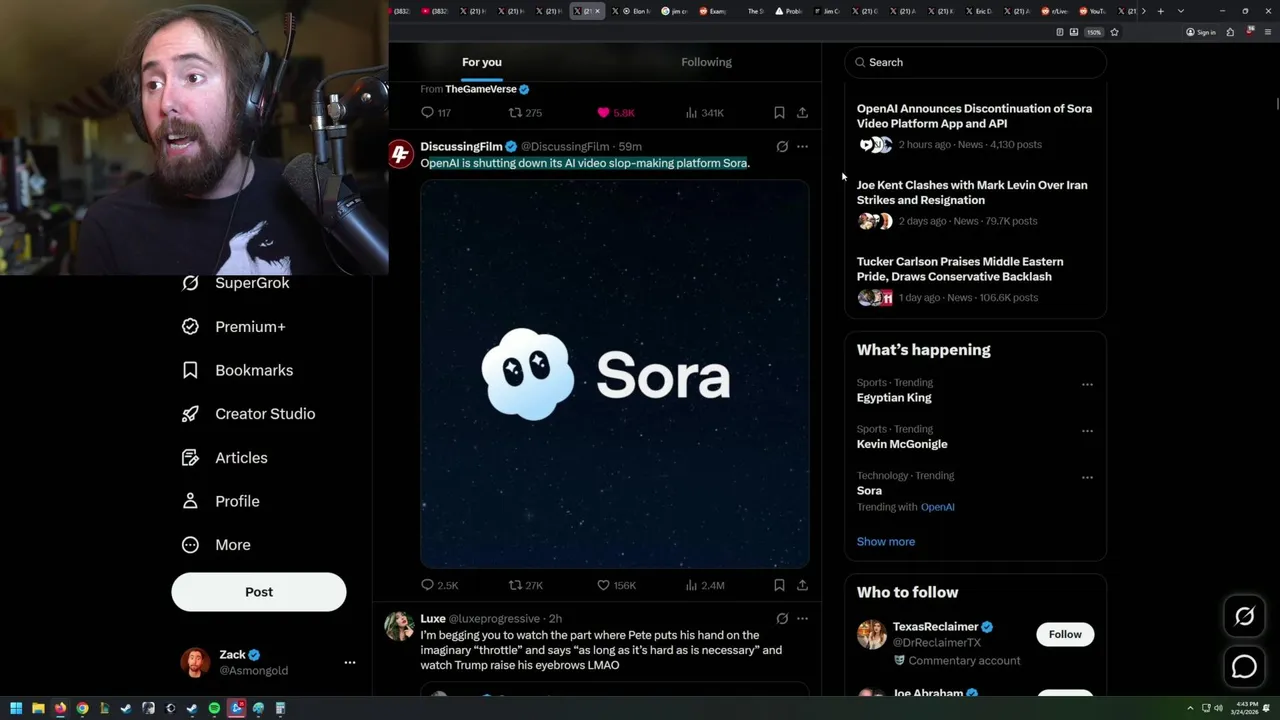
Task: Open SuperGrok from the sidebar
Action: pyautogui.click(x=236, y=283)
